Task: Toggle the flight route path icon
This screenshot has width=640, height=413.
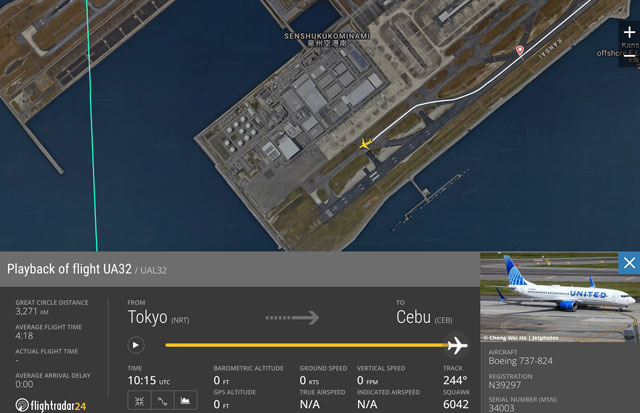Action: pyautogui.click(x=162, y=401)
